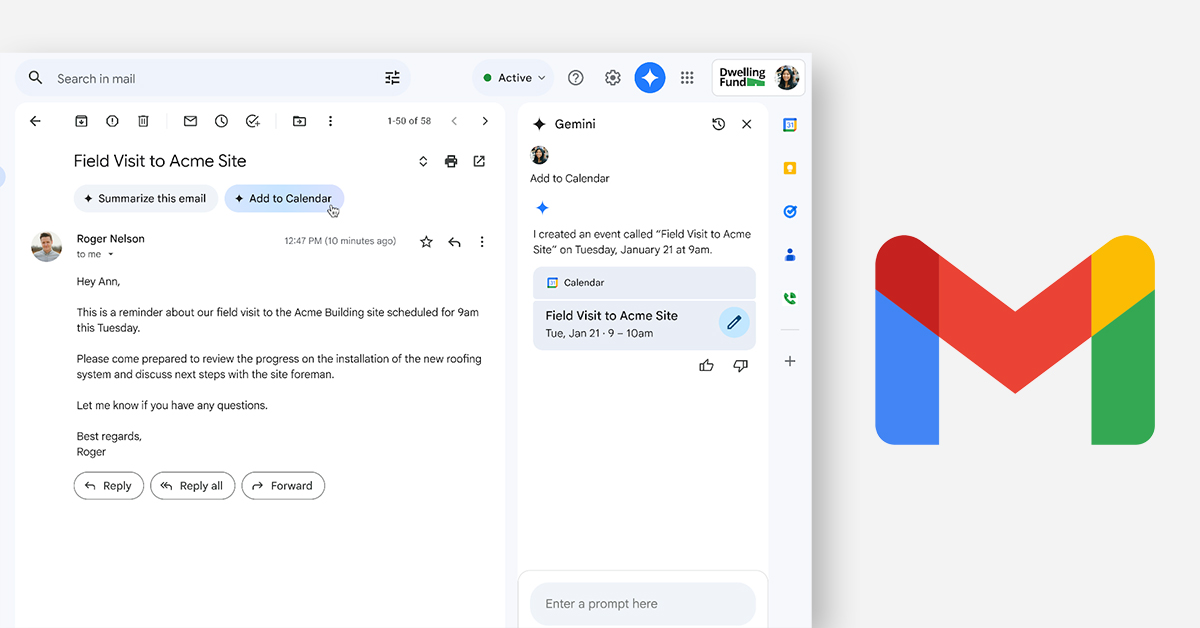The height and width of the screenshot is (628, 1200).
Task: Give thumbs down to Gemini's response
Action: (741, 366)
